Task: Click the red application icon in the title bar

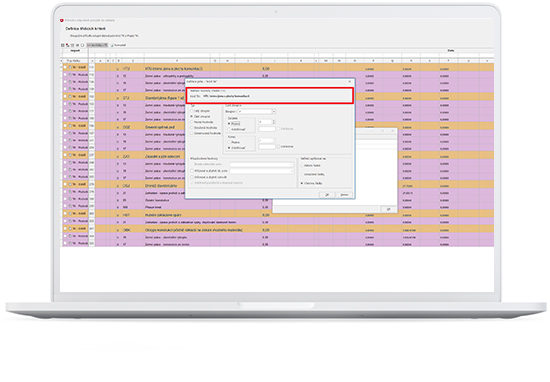Action: click(x=62, y=21)
